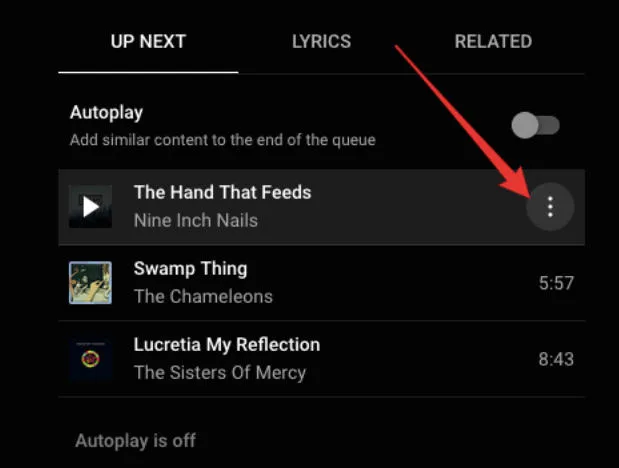This screenshot has width=619, height=468.
Task: Switch to the Lyrics tab
Action: point(321,41)
